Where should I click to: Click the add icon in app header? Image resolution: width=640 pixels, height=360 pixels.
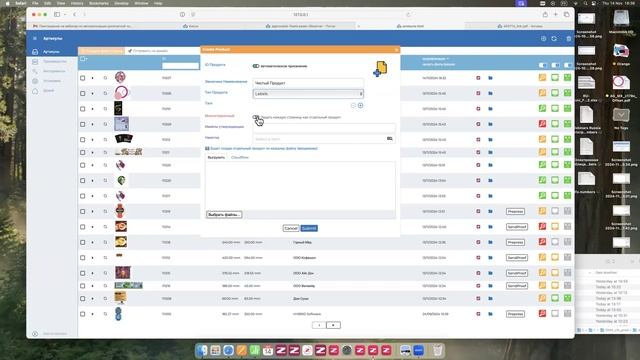(543, 38)
